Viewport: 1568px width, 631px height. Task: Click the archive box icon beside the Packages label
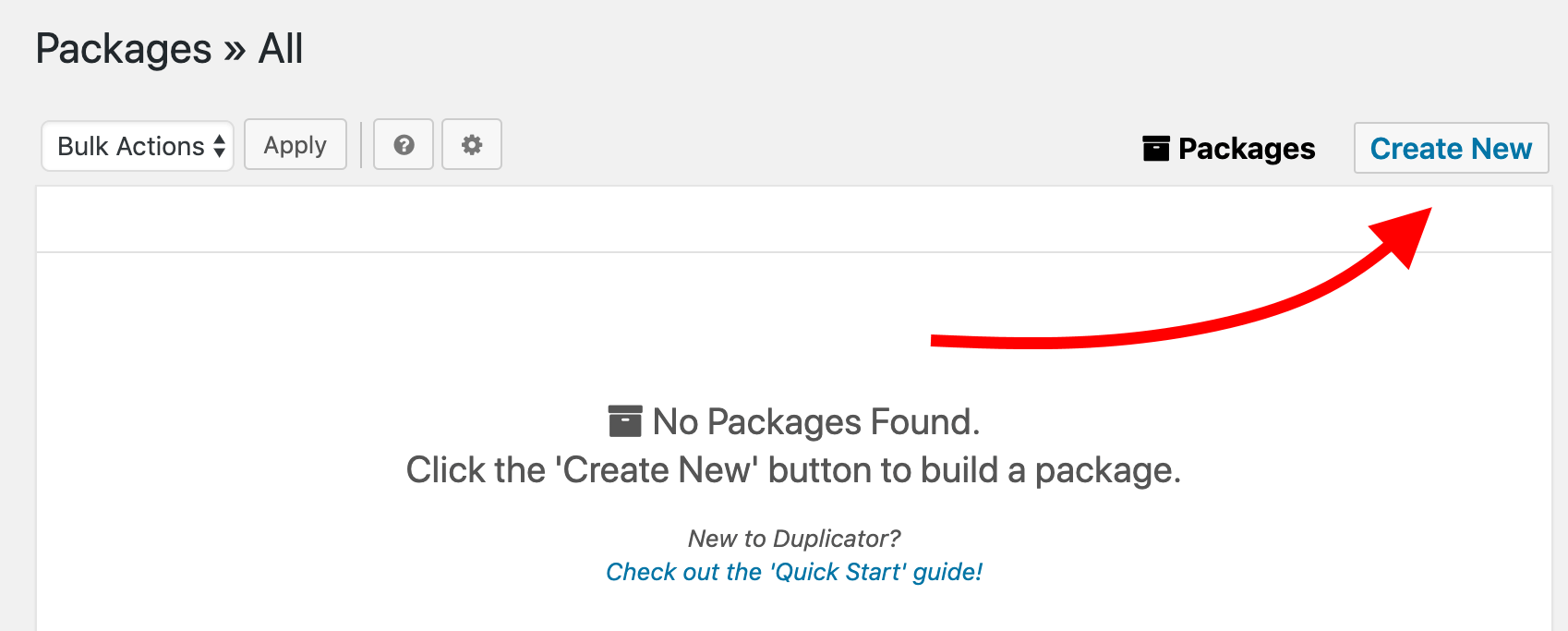pyautogui.click(x=1155, y=148)
